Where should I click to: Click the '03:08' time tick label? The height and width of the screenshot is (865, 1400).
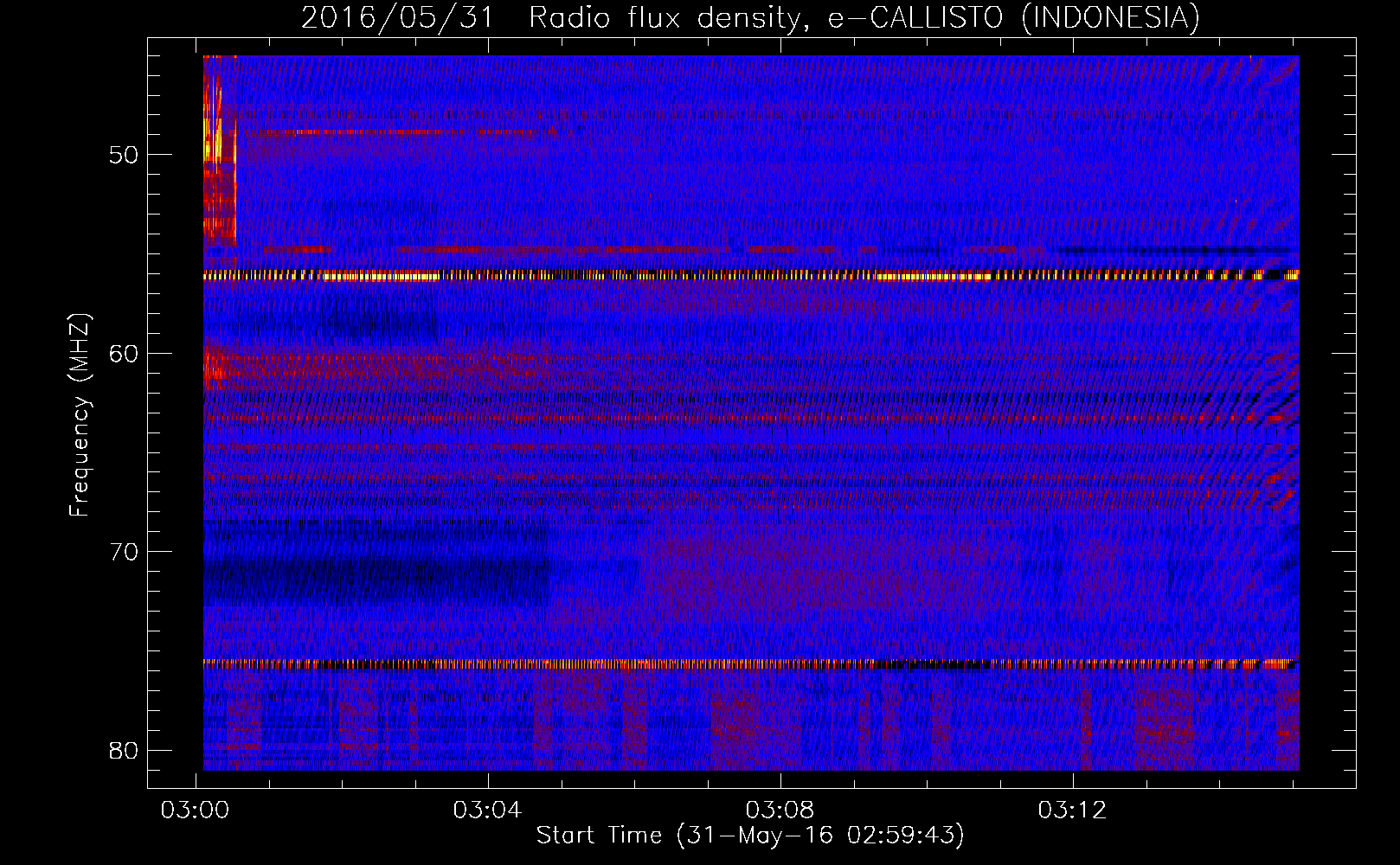[780, 811]
